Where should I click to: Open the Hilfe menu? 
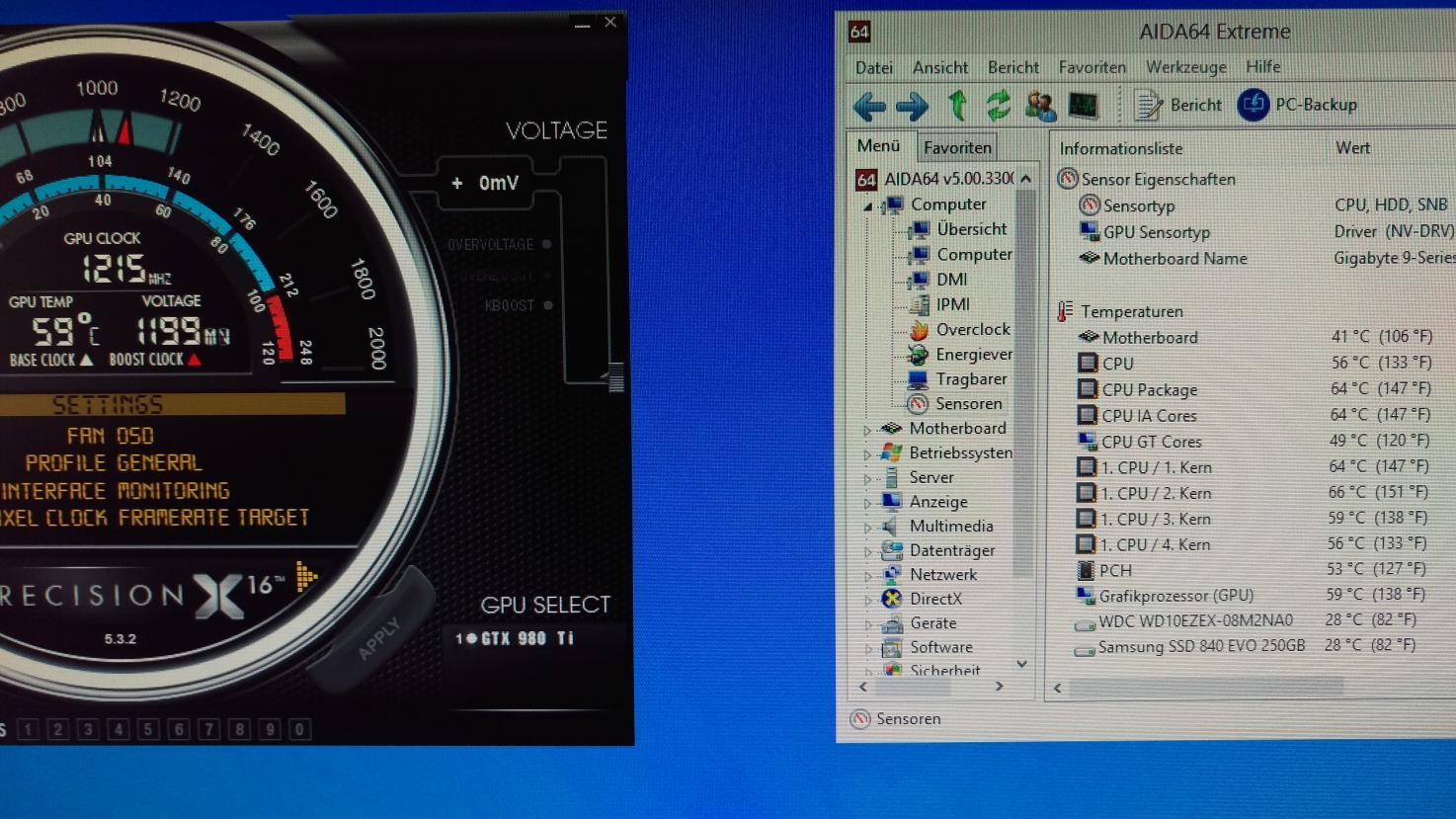click(x=1263, y=66)
